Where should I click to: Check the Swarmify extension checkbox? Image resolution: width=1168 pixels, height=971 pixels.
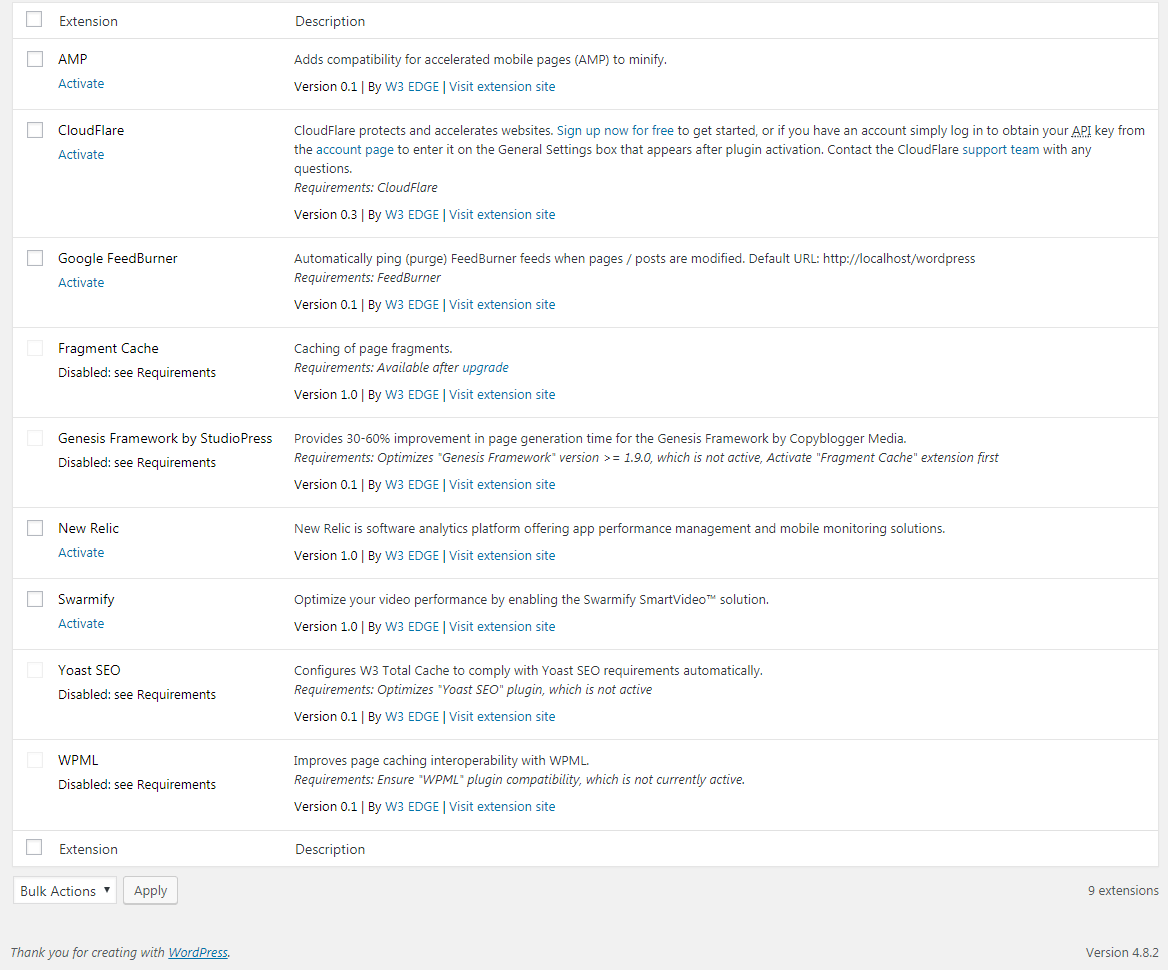pos(35,599)
